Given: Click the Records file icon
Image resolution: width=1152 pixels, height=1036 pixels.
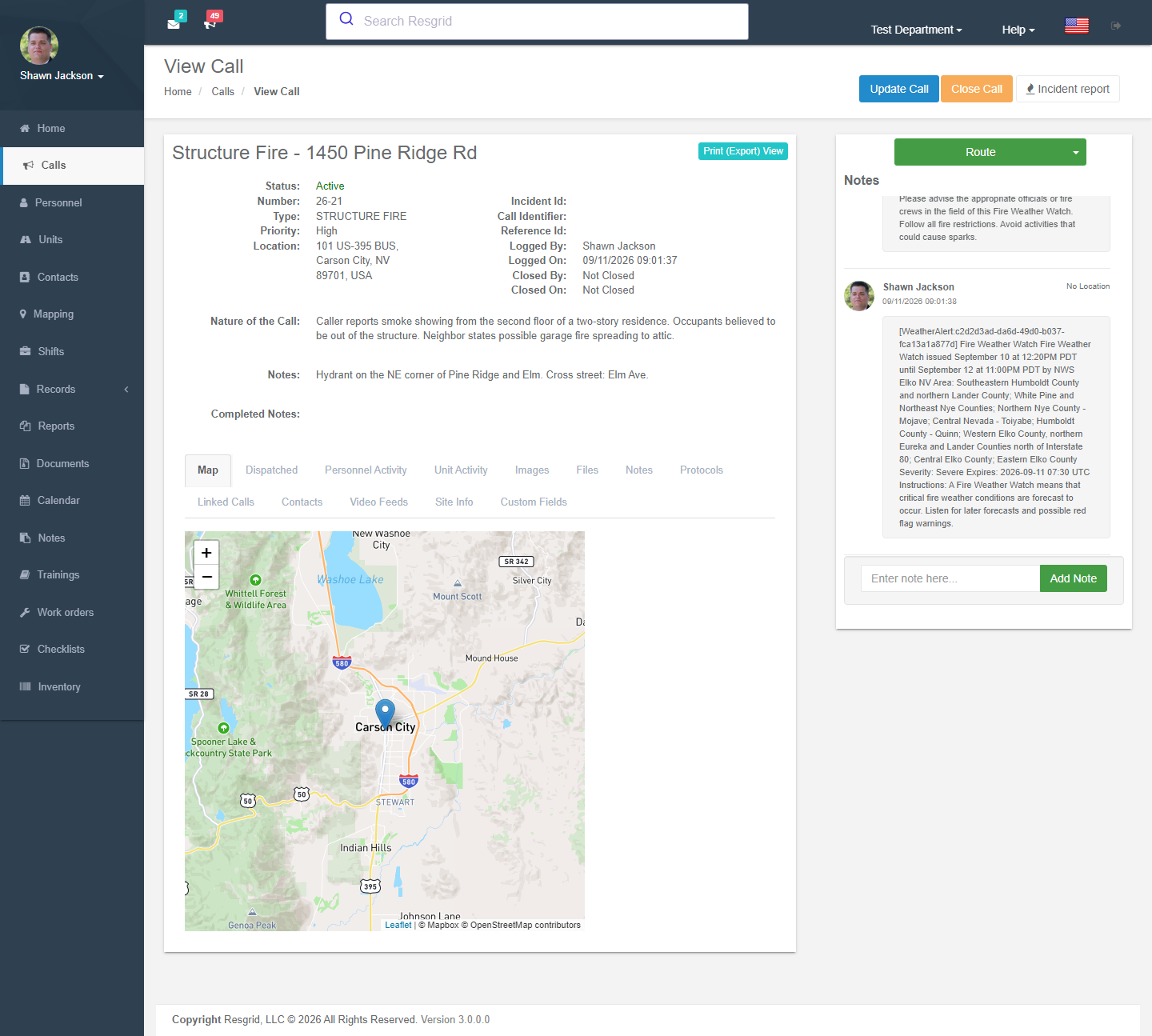Looking at the screenshot, I should (x=24, y=390).
